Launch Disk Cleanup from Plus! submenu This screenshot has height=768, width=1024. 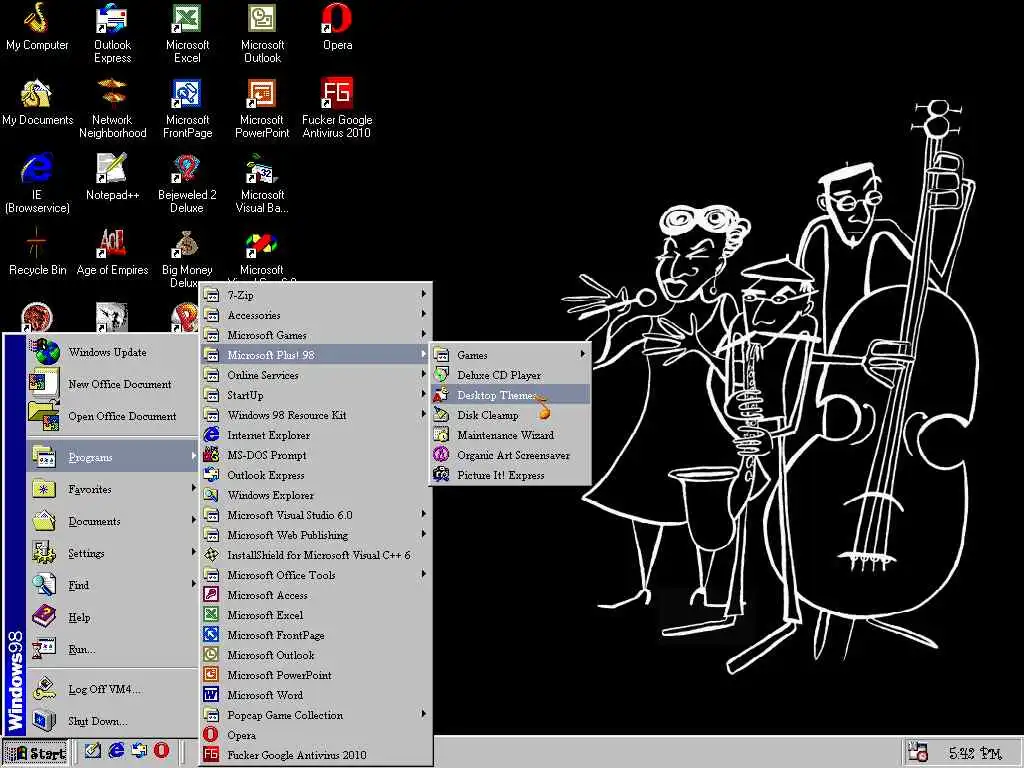pyautogui.click(x=509, y=415)
